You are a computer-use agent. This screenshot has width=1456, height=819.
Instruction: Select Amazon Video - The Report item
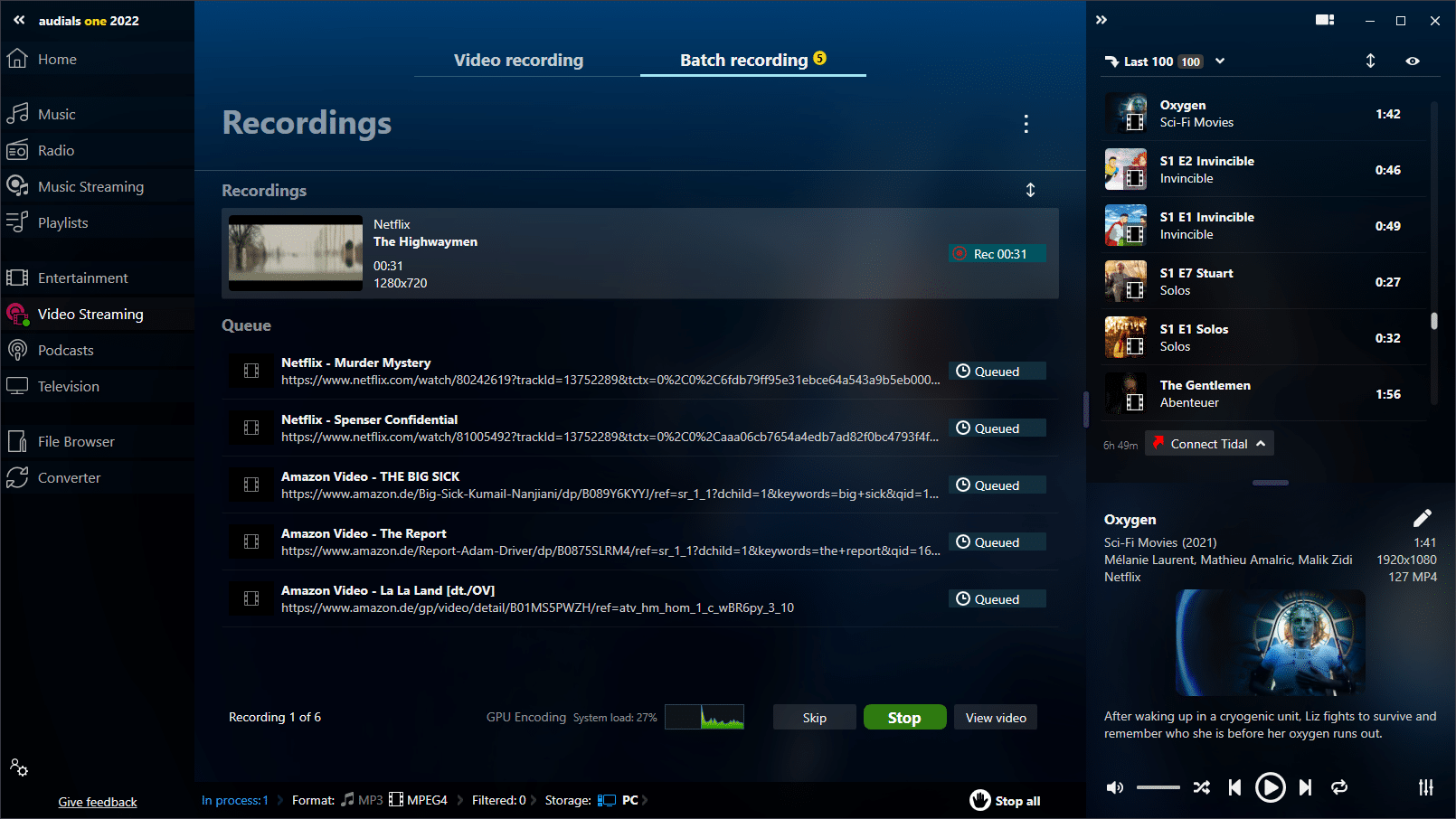click(x=640, y=541)
